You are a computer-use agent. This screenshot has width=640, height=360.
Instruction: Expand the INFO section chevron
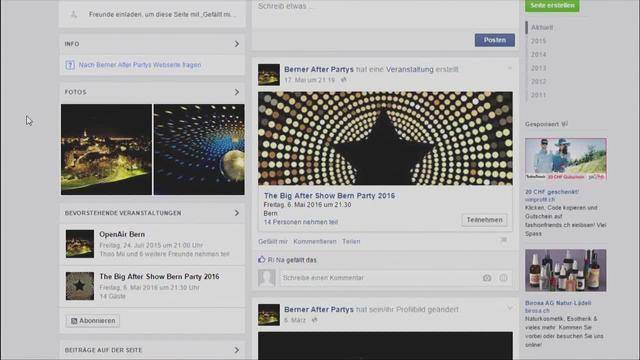point(237,44)
